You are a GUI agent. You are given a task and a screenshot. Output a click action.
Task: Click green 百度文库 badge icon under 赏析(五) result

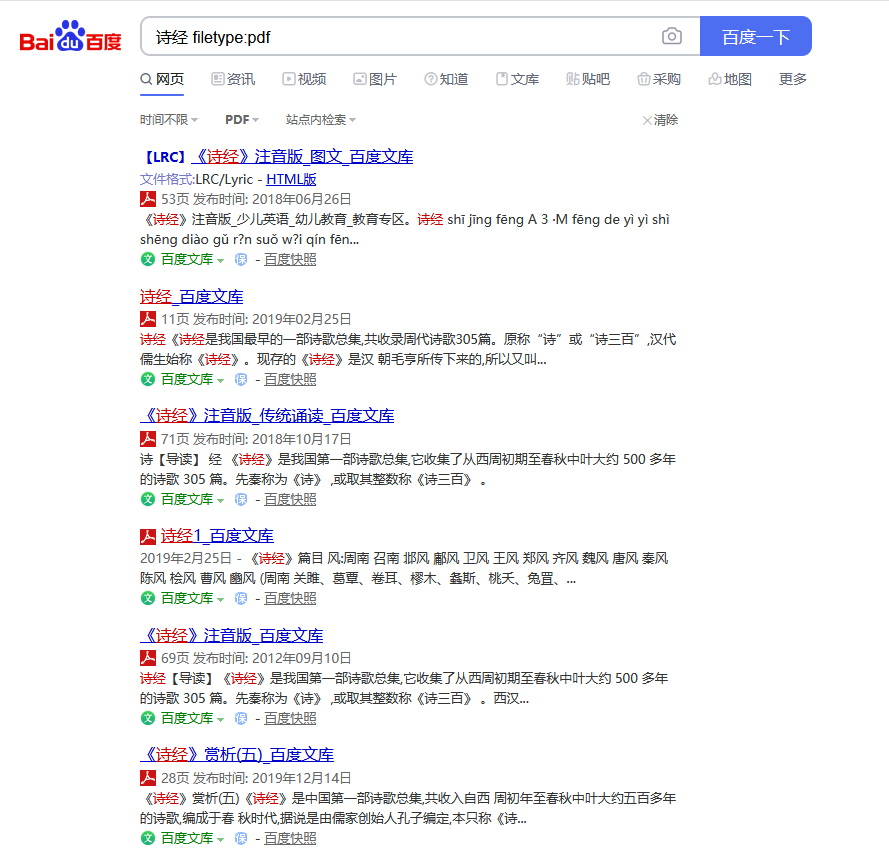148,838
